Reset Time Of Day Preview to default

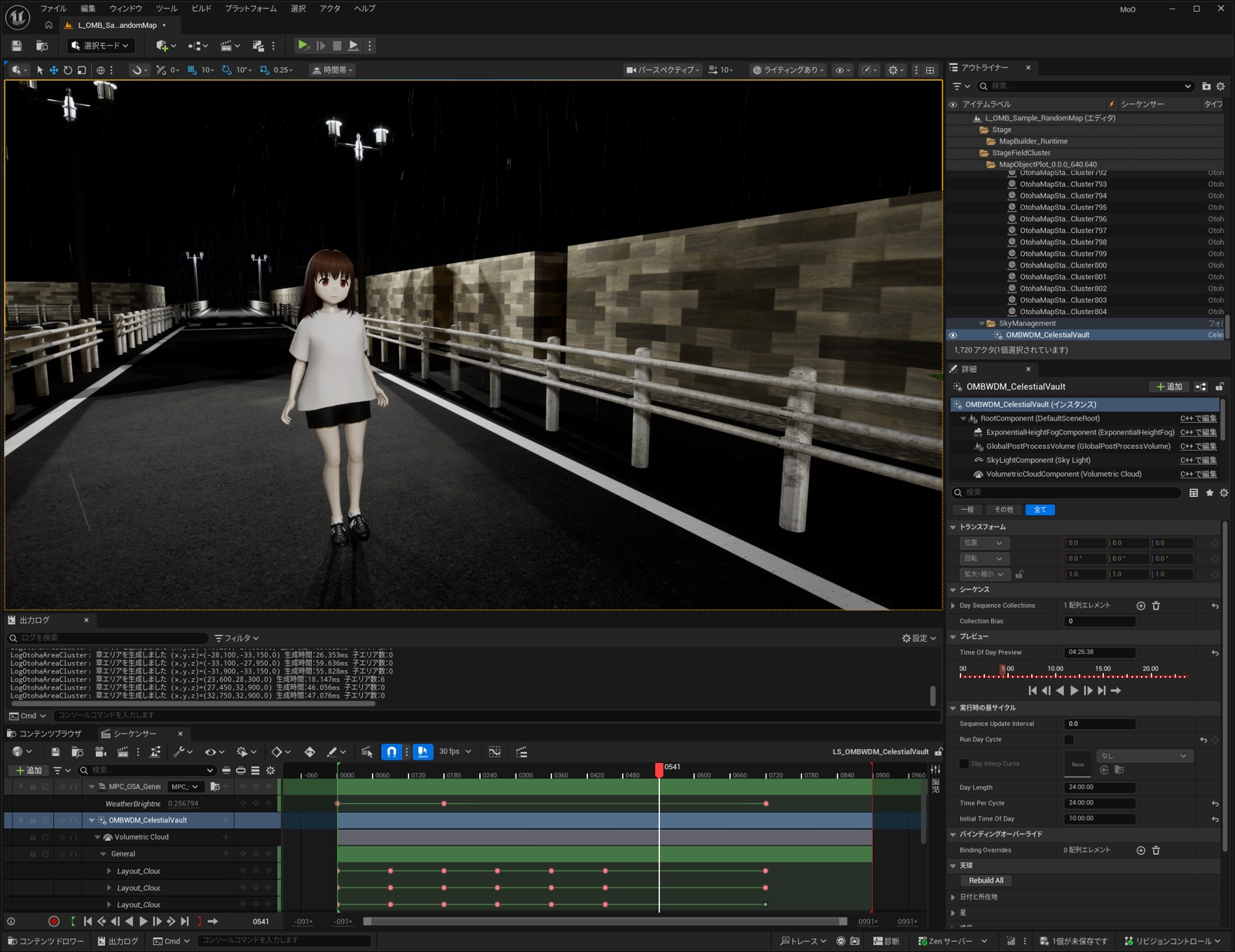(1215, 653)
